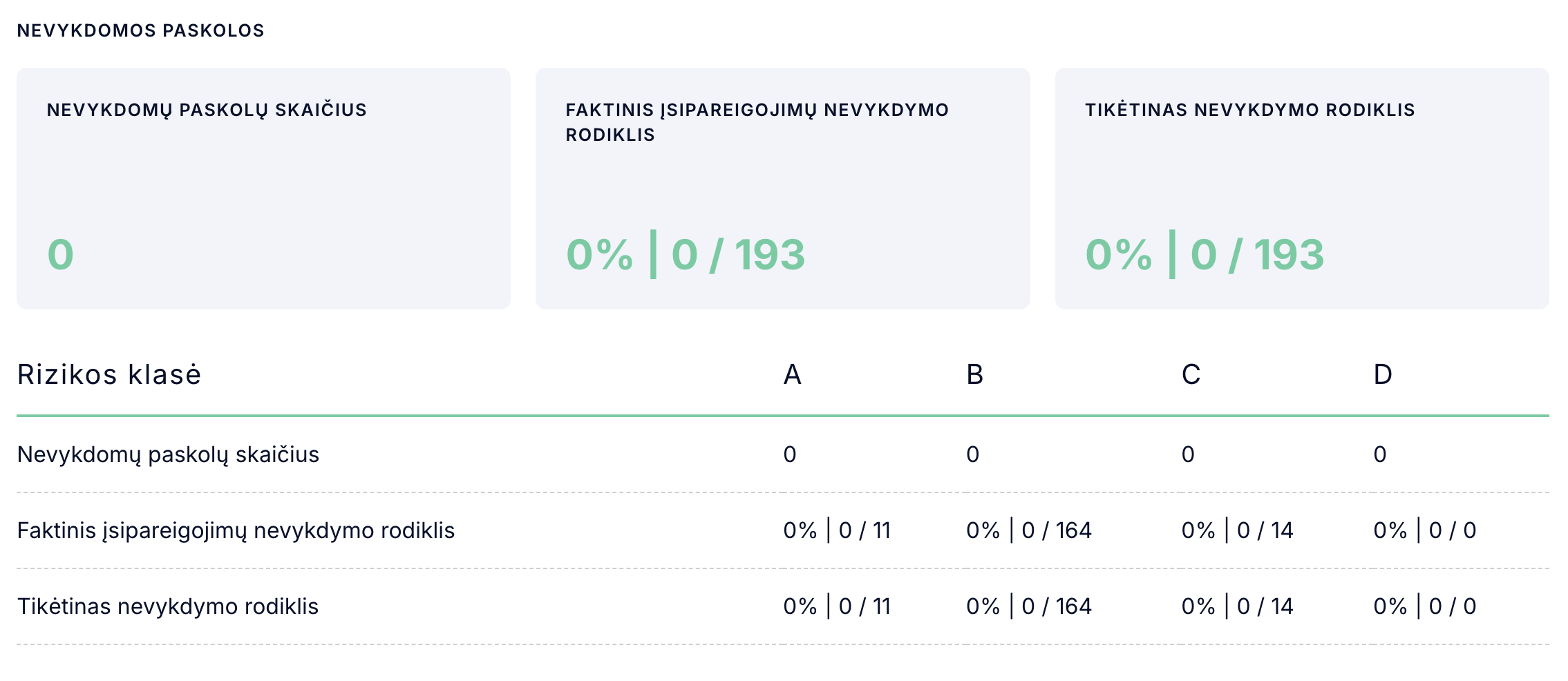Select risk class column A header
Viewport: 1568px width, 681px height.
click(x=792, y=374)
